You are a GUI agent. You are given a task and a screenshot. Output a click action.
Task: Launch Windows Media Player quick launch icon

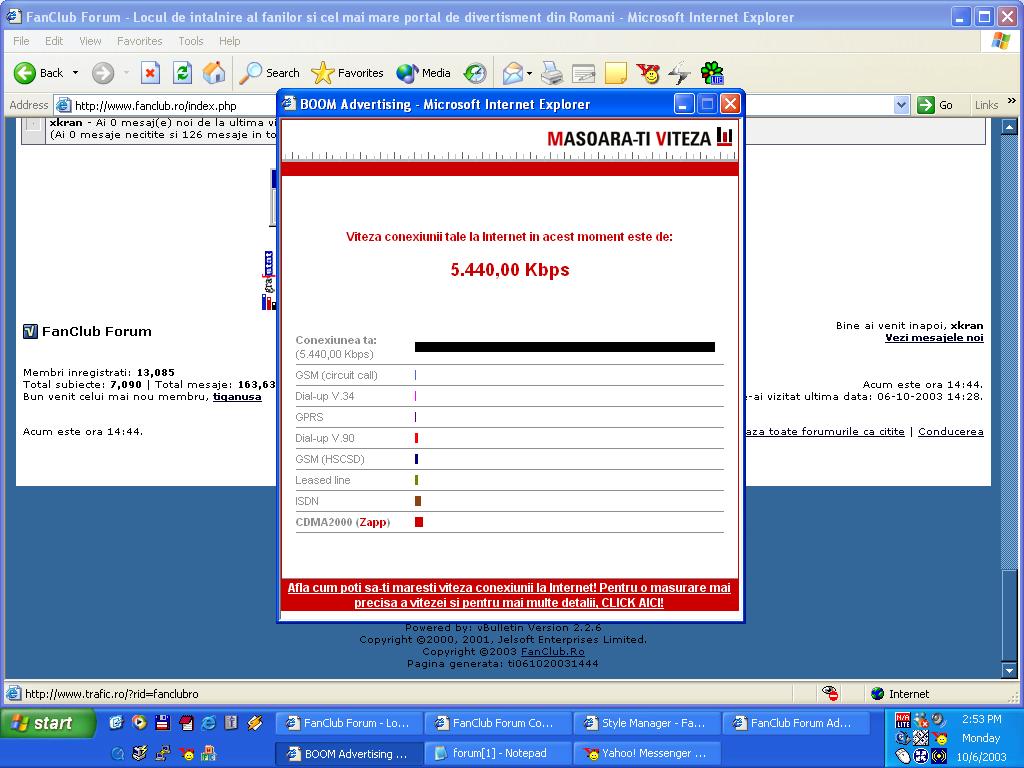pos(139,722)
